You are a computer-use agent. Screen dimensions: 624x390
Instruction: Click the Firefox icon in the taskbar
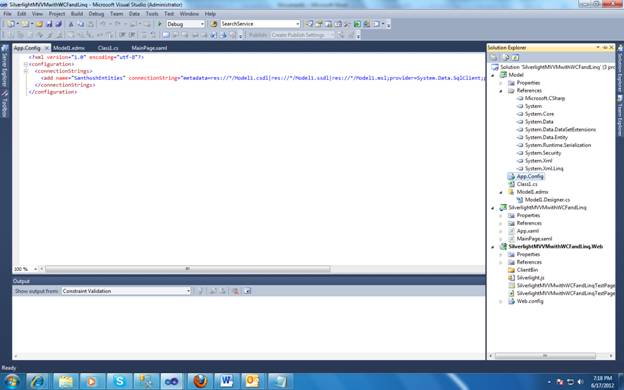click(x=200, y=381)
